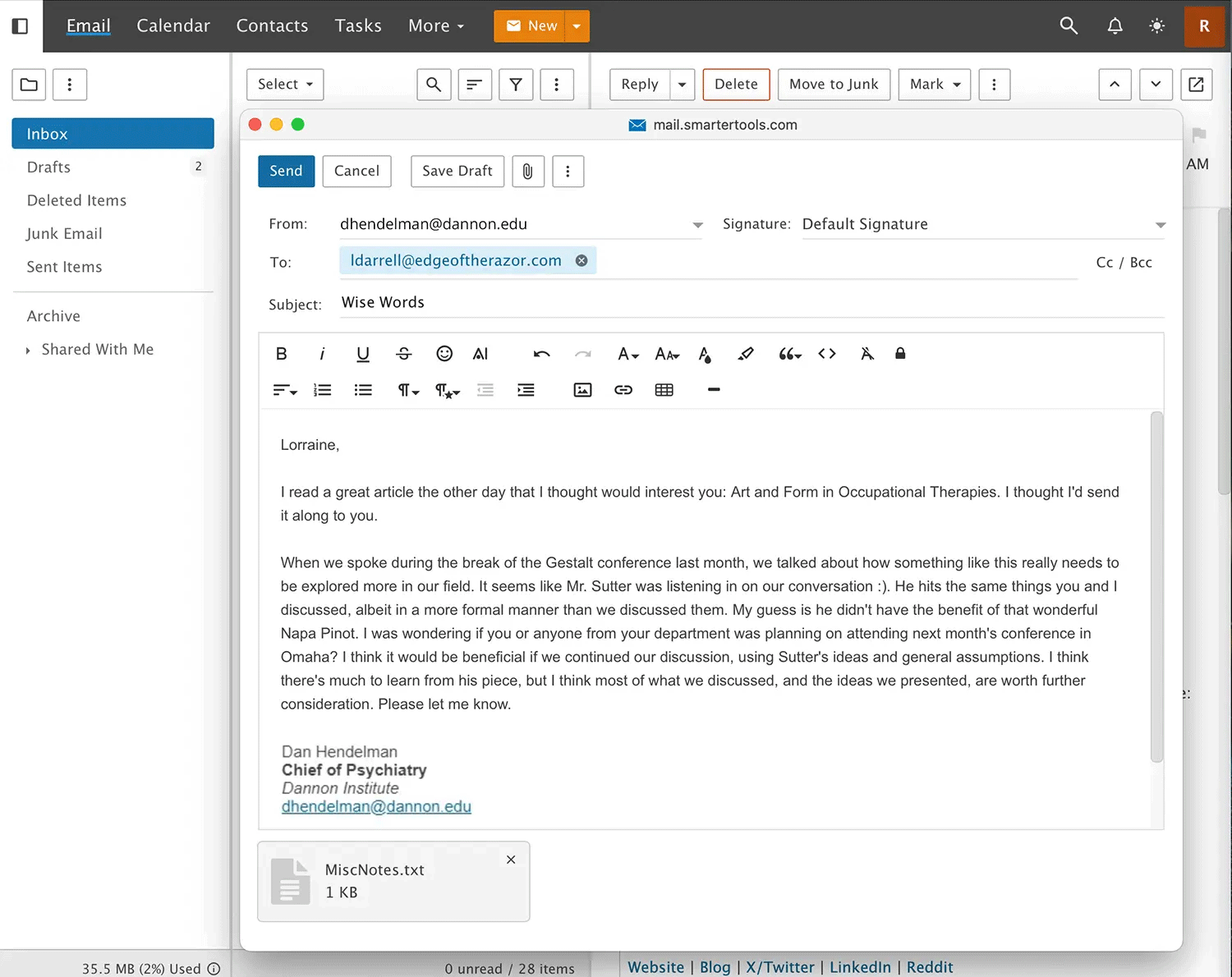The image size is (1232, 977).
Task: Open the Default Signature dropdown
Action: 1161,224
